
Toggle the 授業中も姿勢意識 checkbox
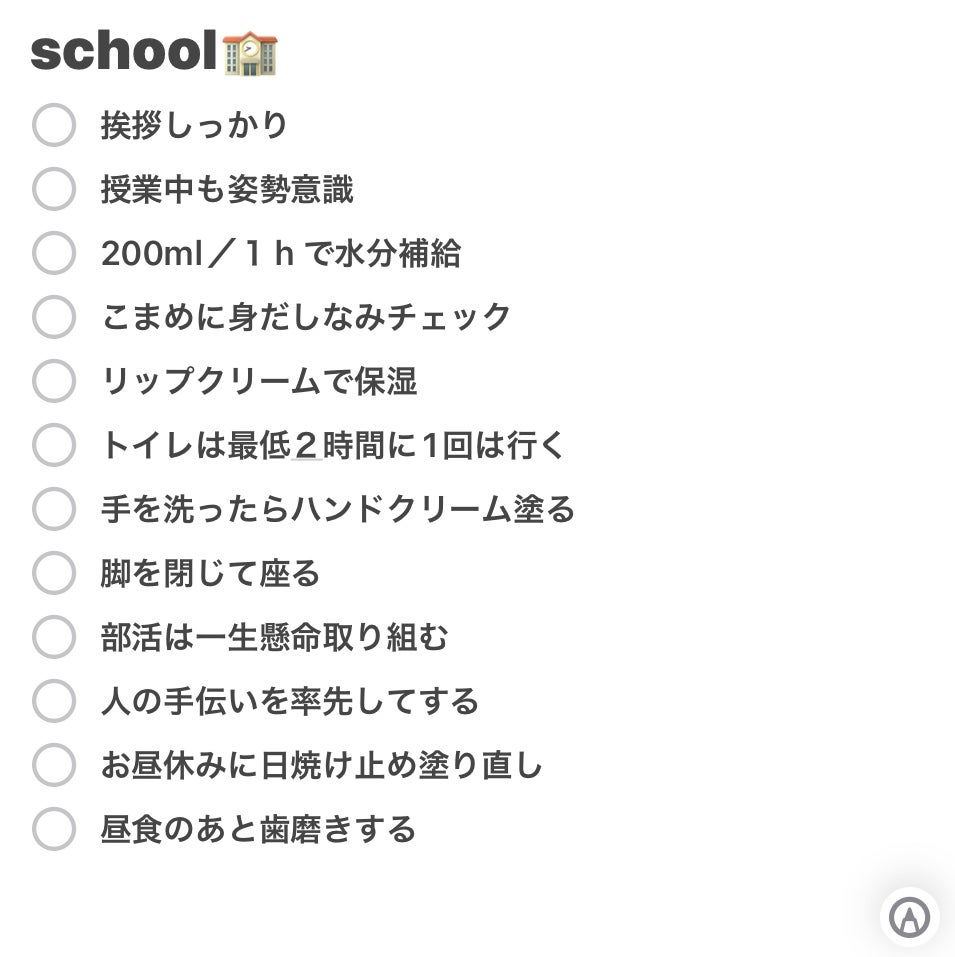pos(54,190)
